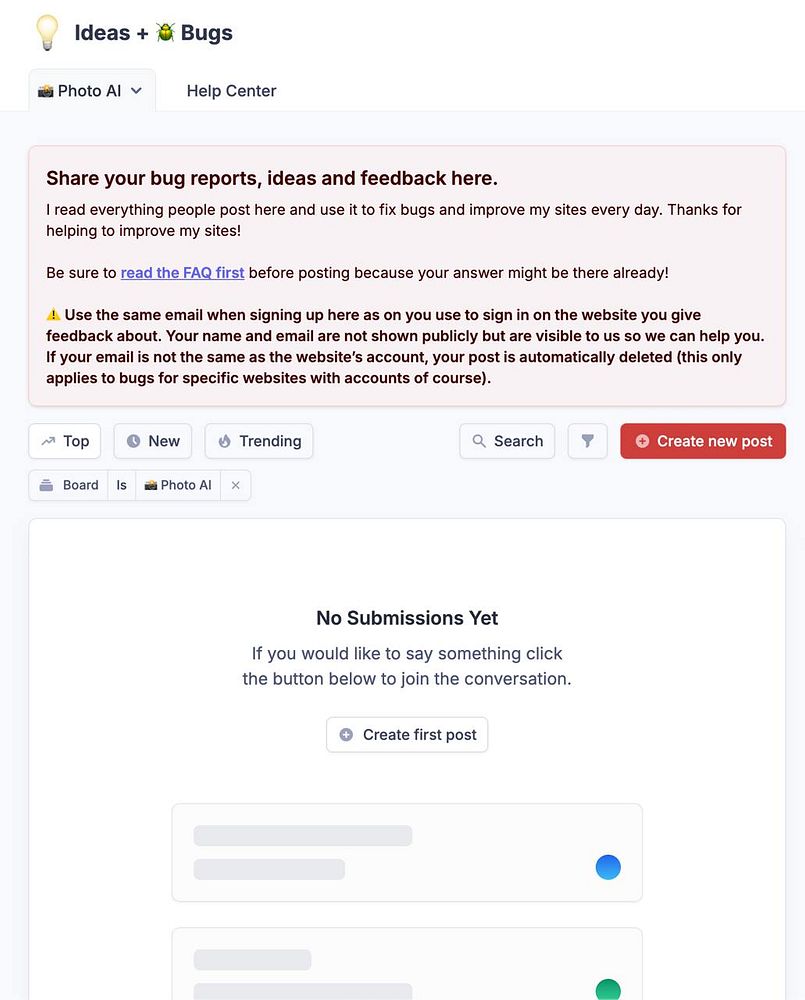Expand the Photo AI board dropdown

(137, 91)
